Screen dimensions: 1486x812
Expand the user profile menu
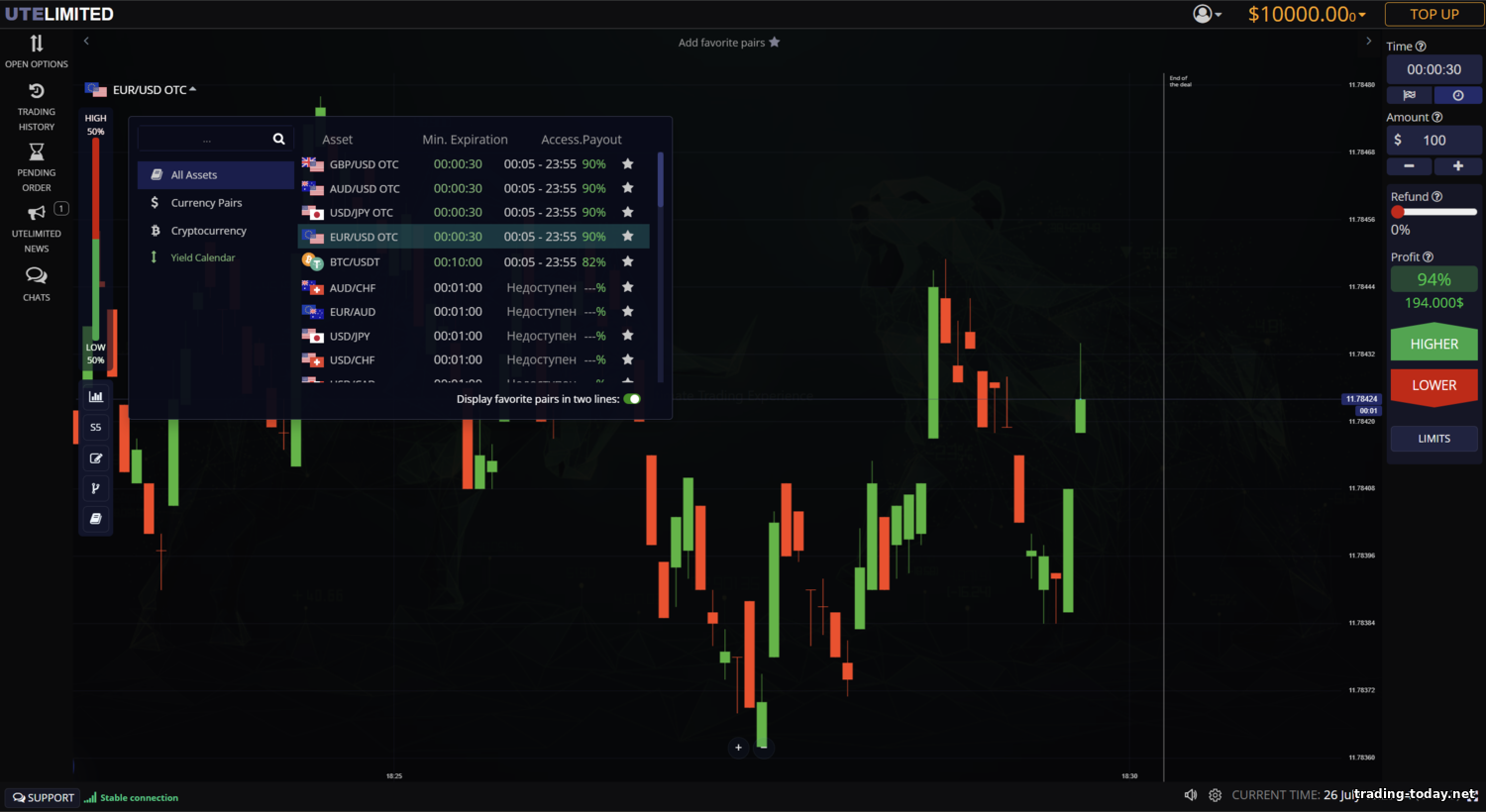pyautogui.click(x=1207, y=14)
